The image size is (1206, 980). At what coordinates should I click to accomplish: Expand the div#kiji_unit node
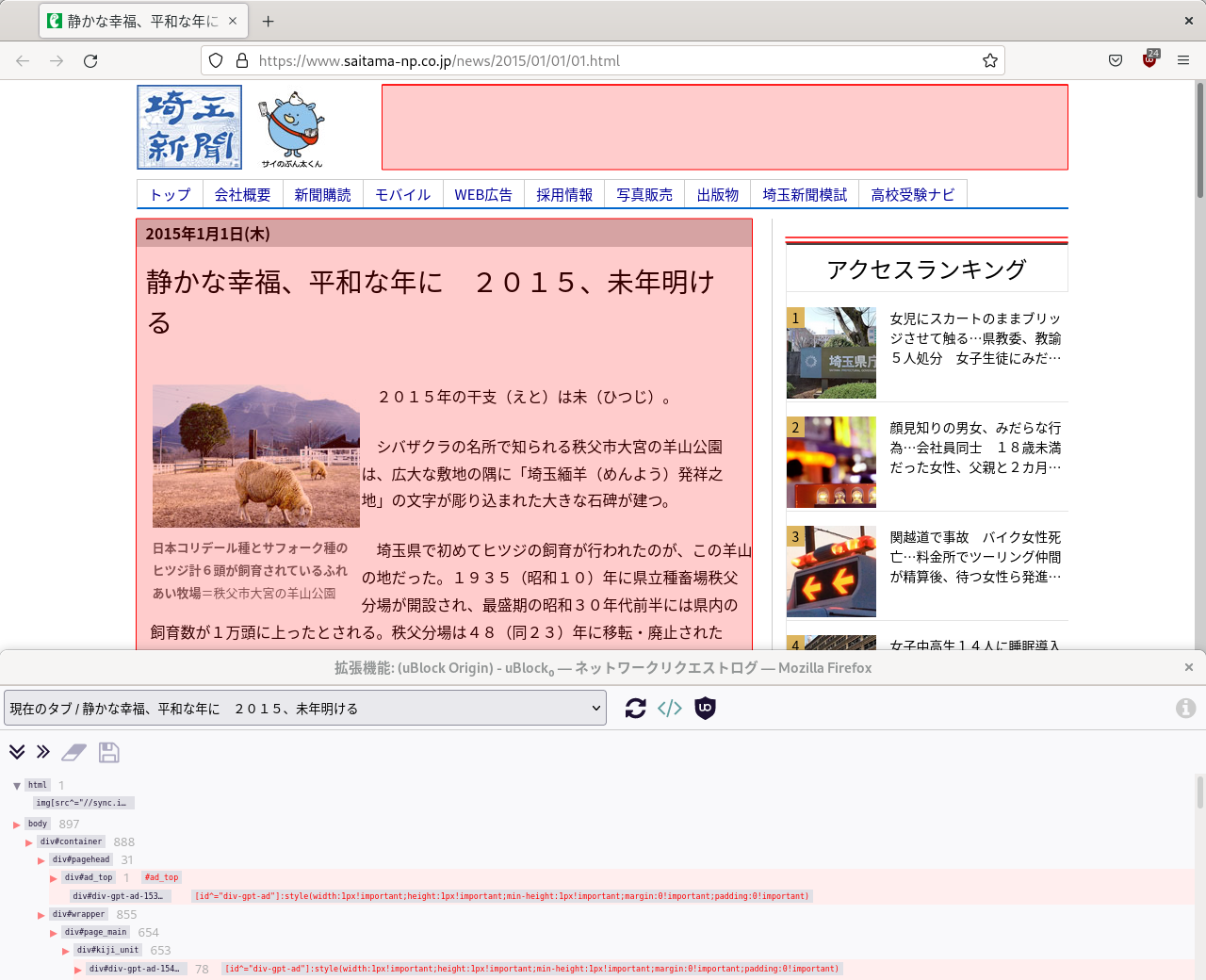click(x=66, y=951)
